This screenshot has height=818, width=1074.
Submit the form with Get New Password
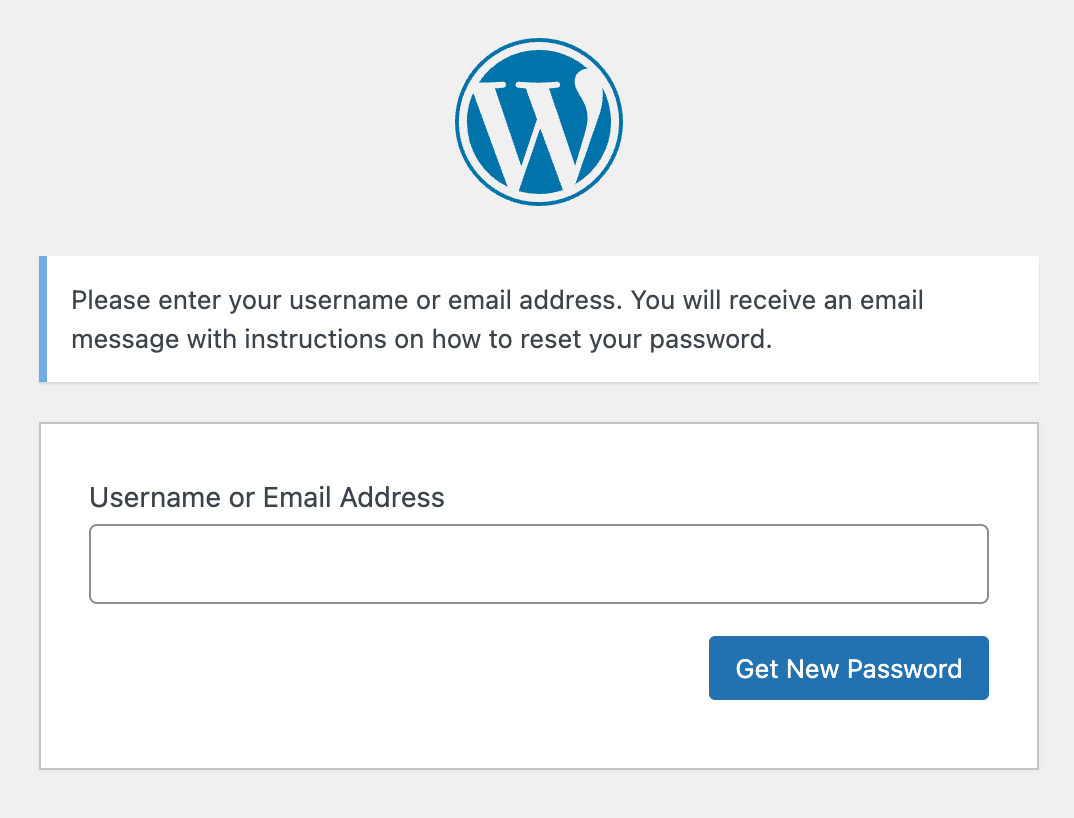(x=848, y=668)
